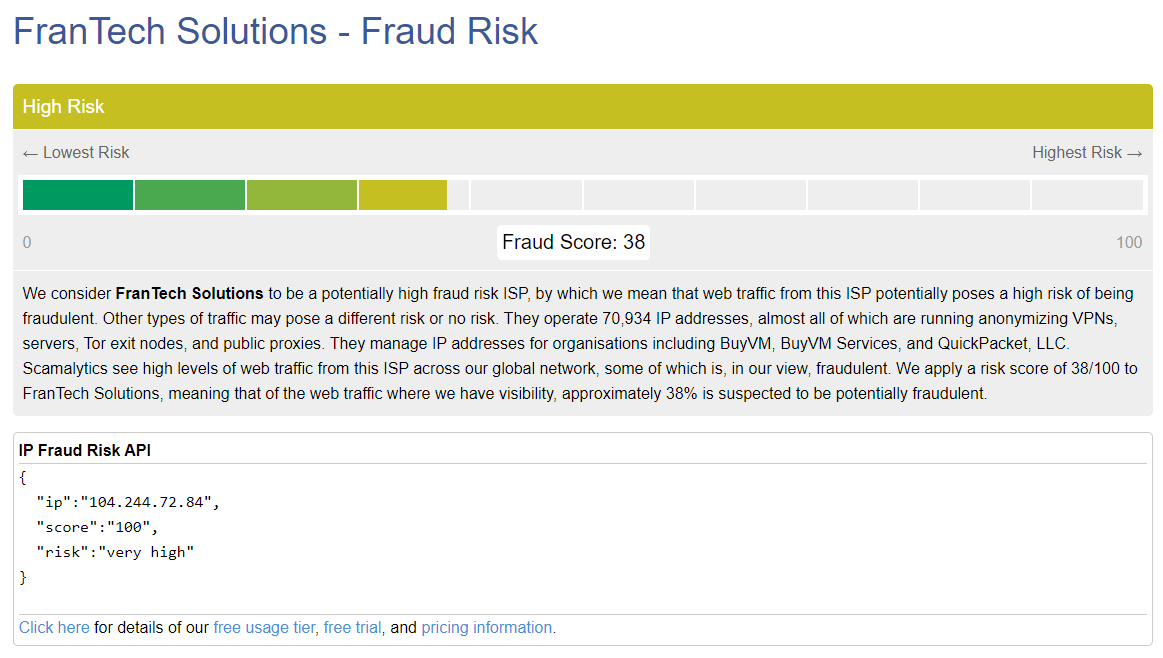Image resolution: width=1163 pixels, height=658 pixels.
Task: Click the dark green lowest-risk bar segment
Action: [x=78, y=195]
